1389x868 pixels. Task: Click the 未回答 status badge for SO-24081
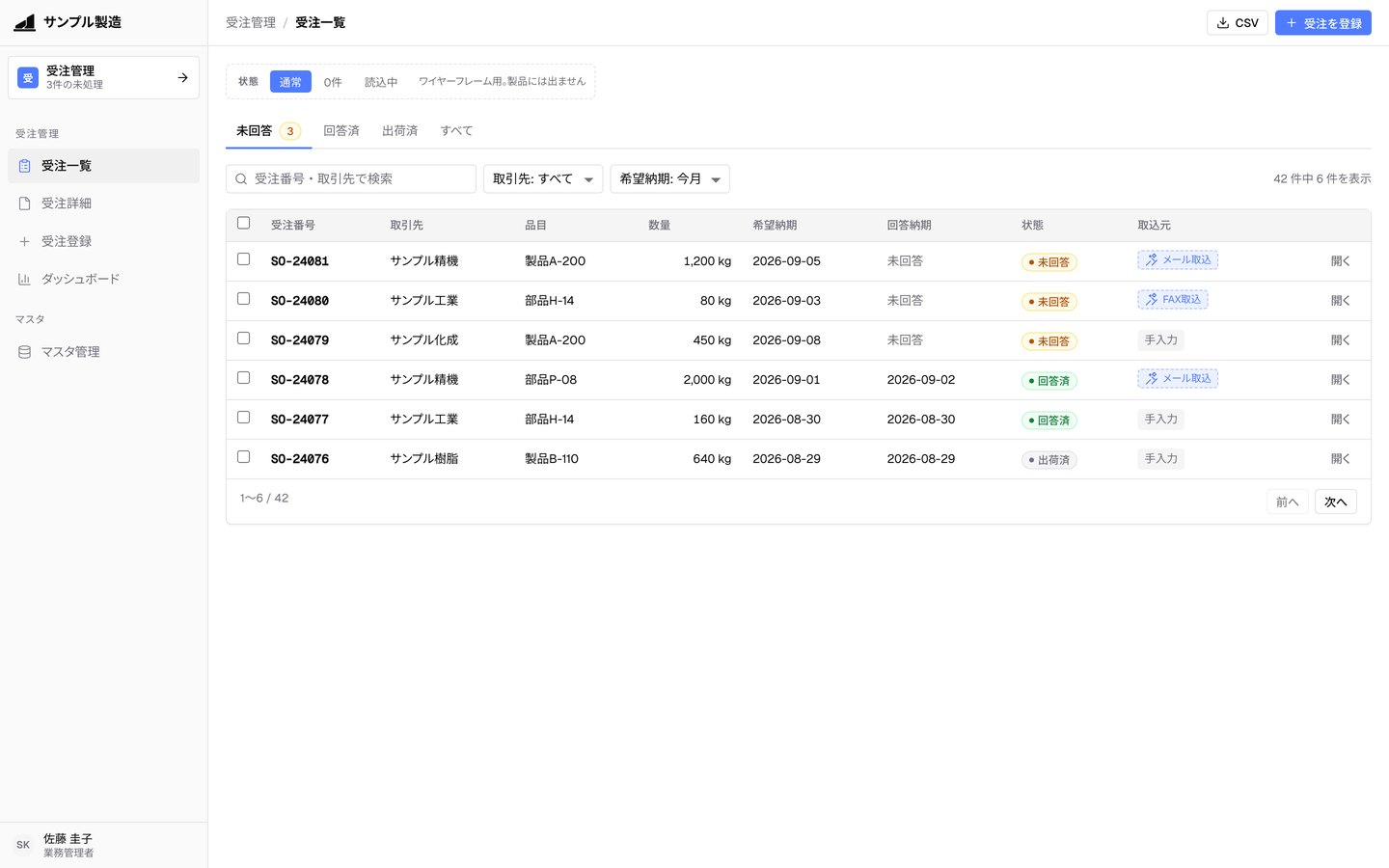[1049, 262]
